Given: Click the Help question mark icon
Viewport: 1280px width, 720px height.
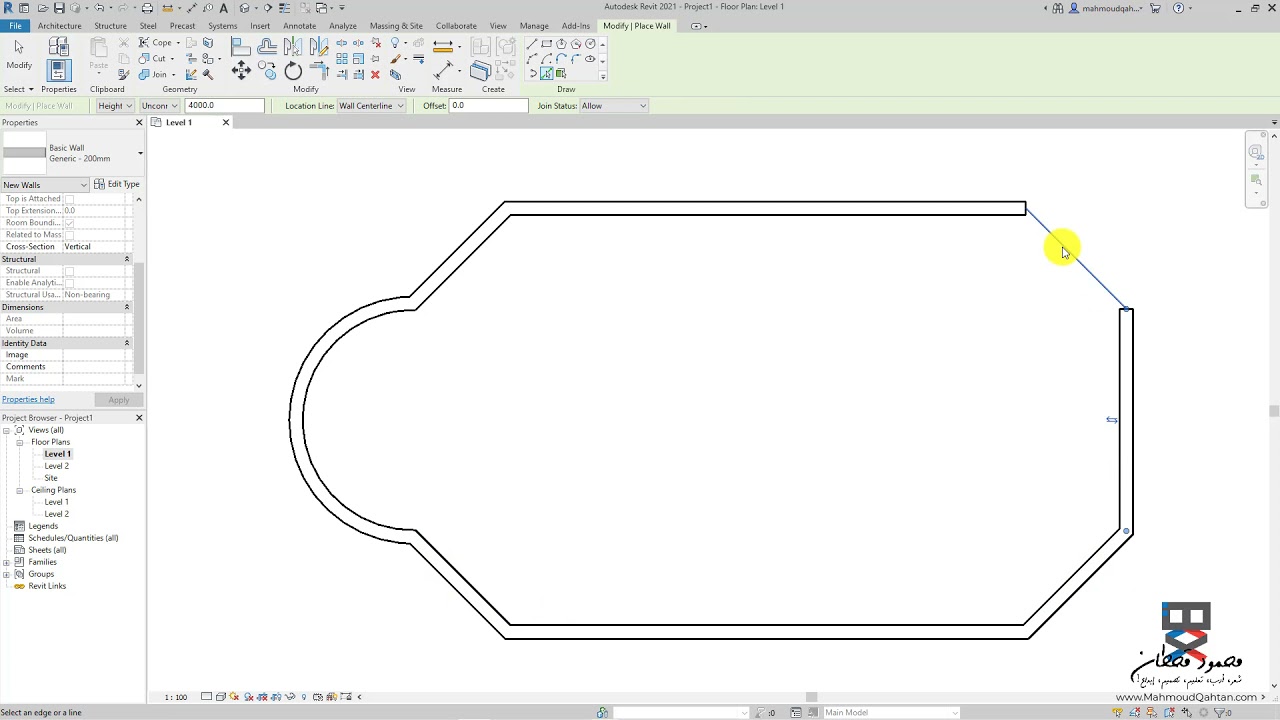Looking at the screenshot, I should point(1178,8).
